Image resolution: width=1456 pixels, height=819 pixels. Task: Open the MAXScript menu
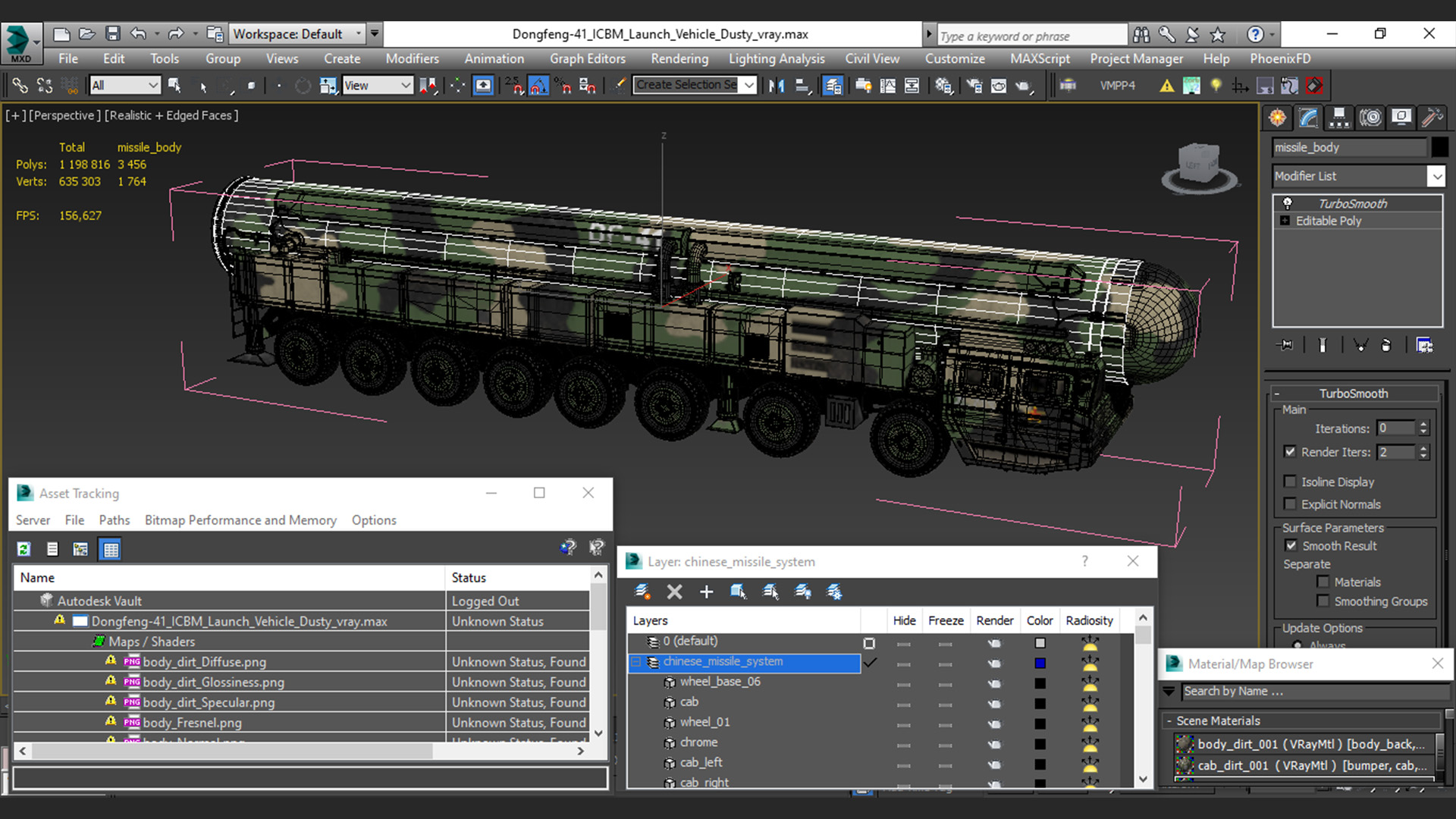pos(1040,58)
